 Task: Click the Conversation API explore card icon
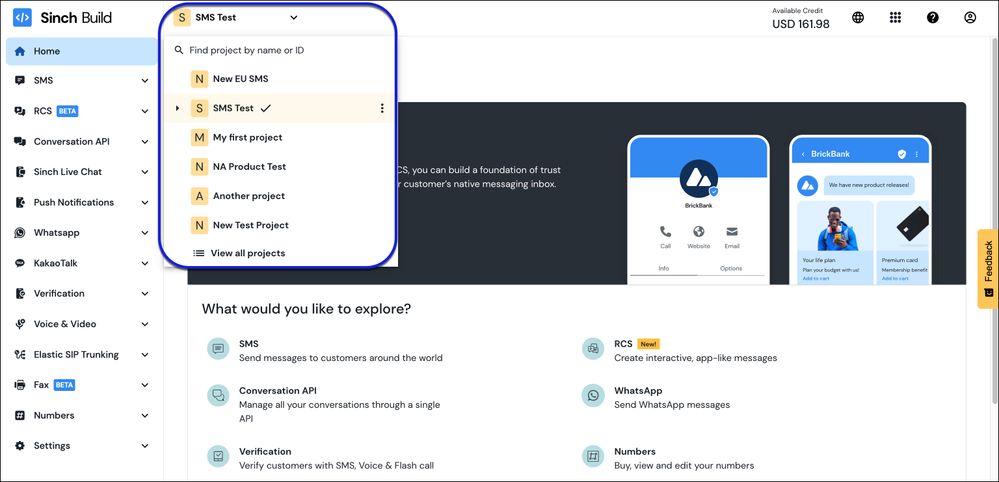[218, 395]
